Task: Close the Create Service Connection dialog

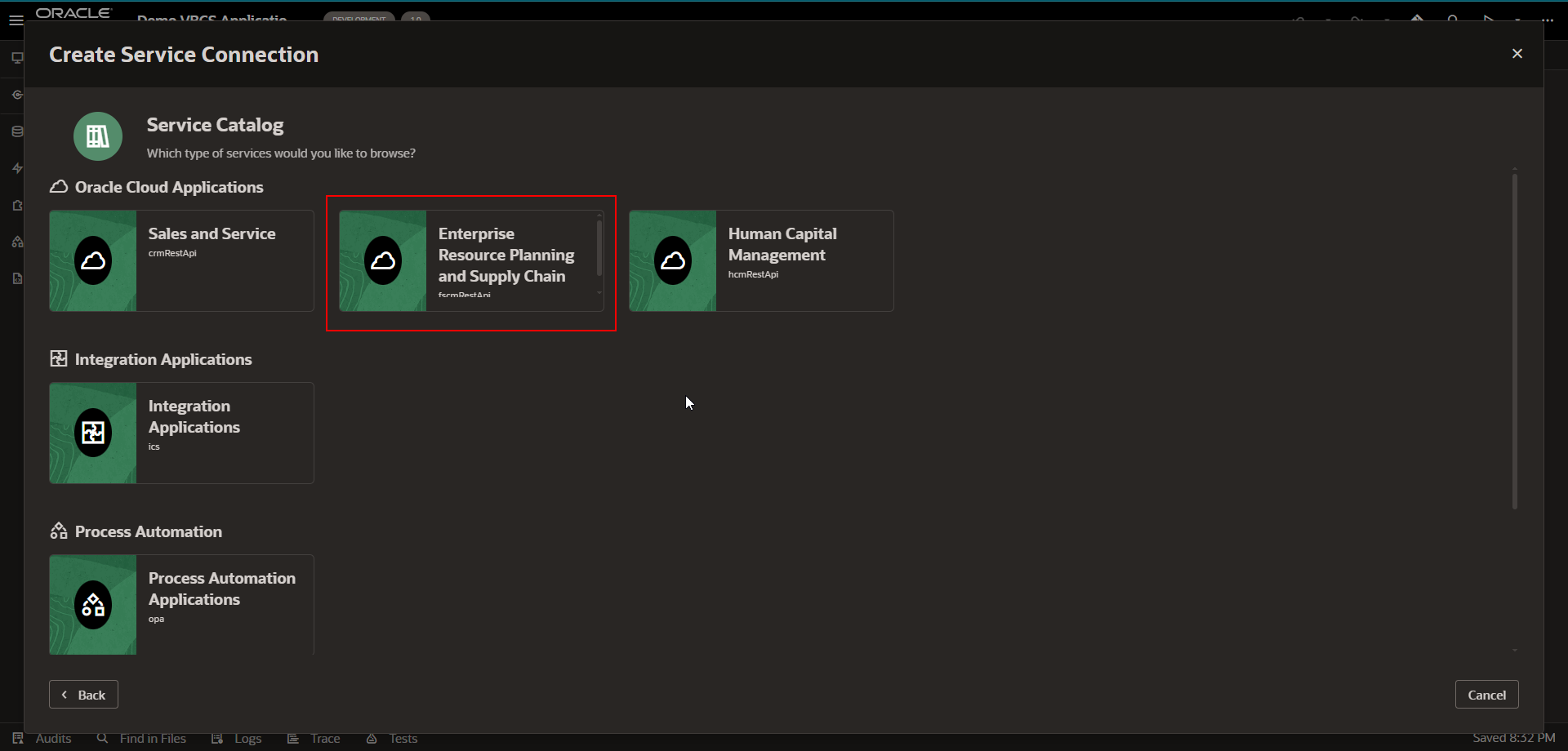Action: pyautogui.click(x=1517, y=54)
